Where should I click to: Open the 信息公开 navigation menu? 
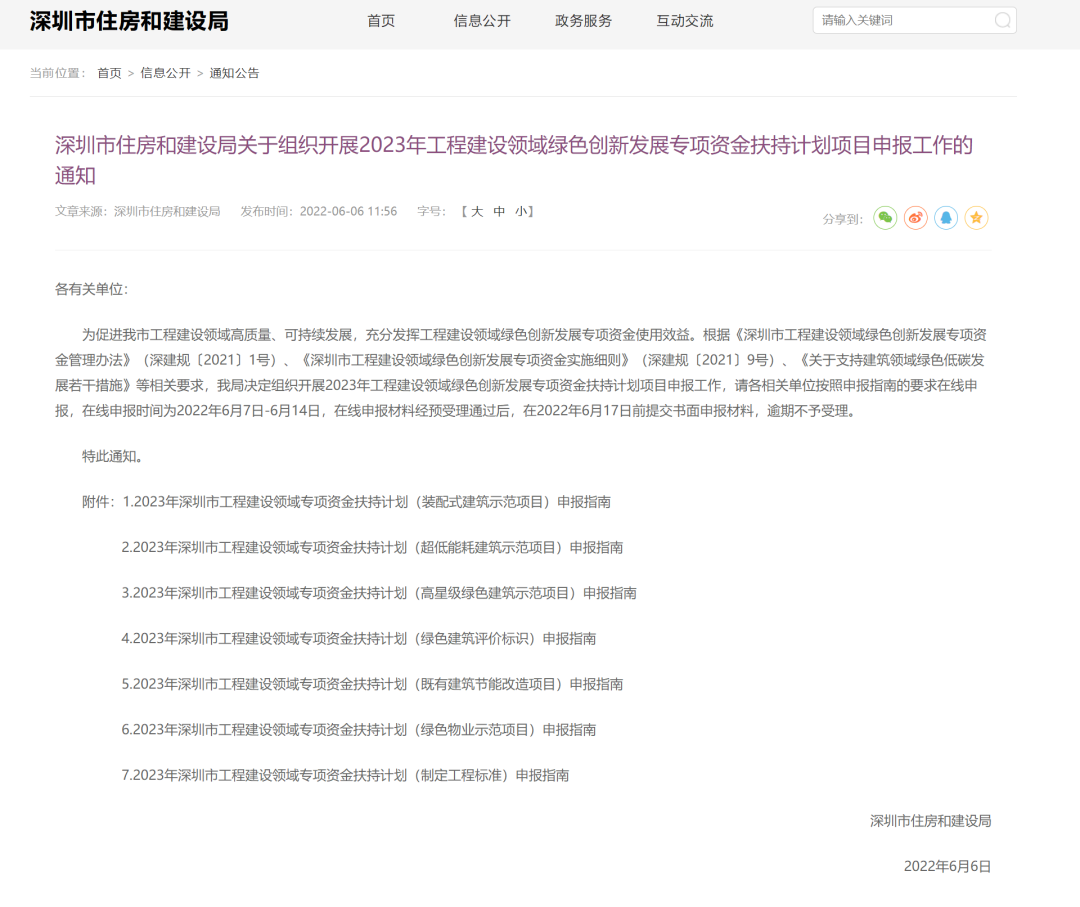coord(482,21)
